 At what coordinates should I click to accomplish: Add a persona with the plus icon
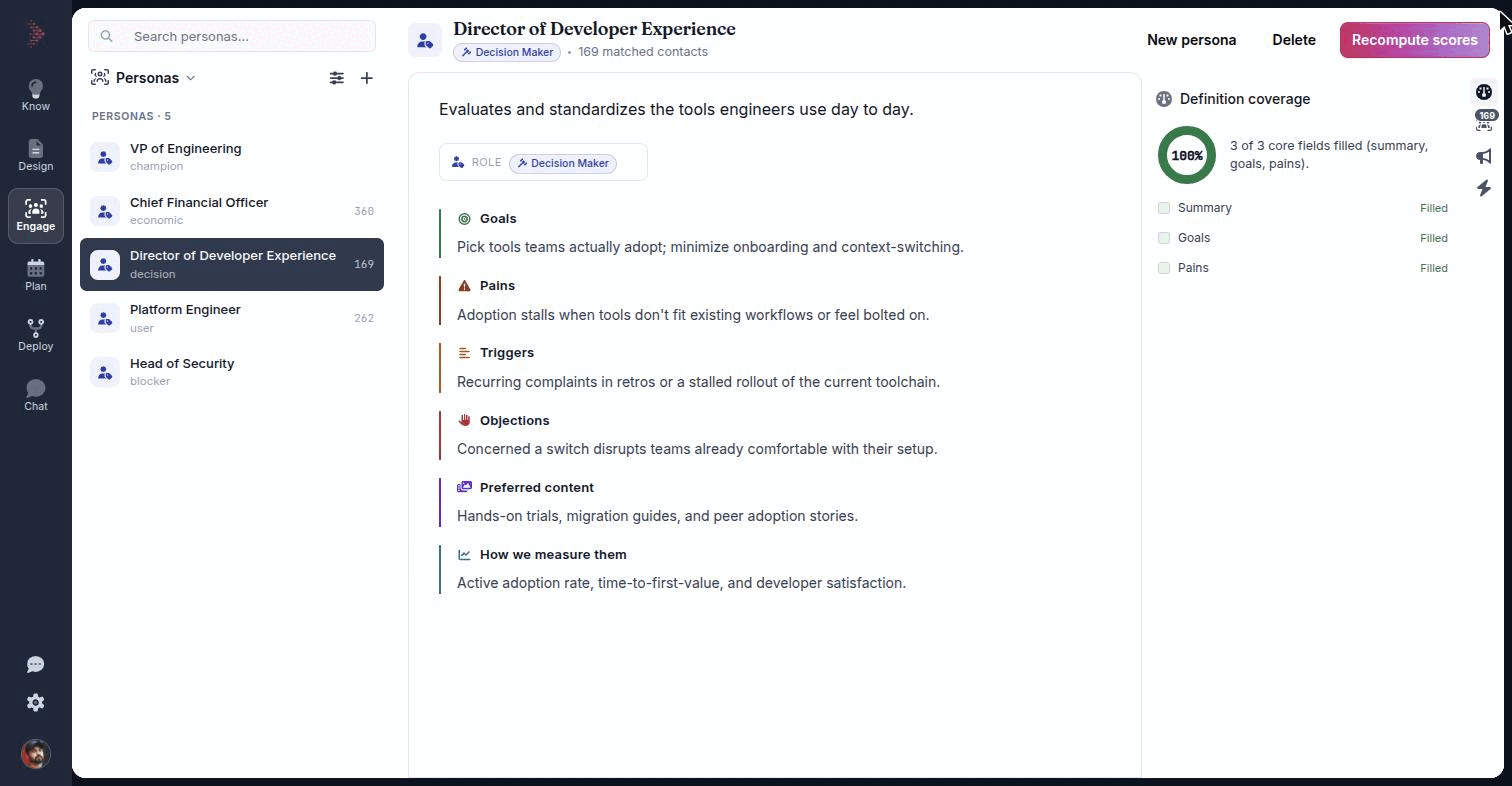coord(367,78)
